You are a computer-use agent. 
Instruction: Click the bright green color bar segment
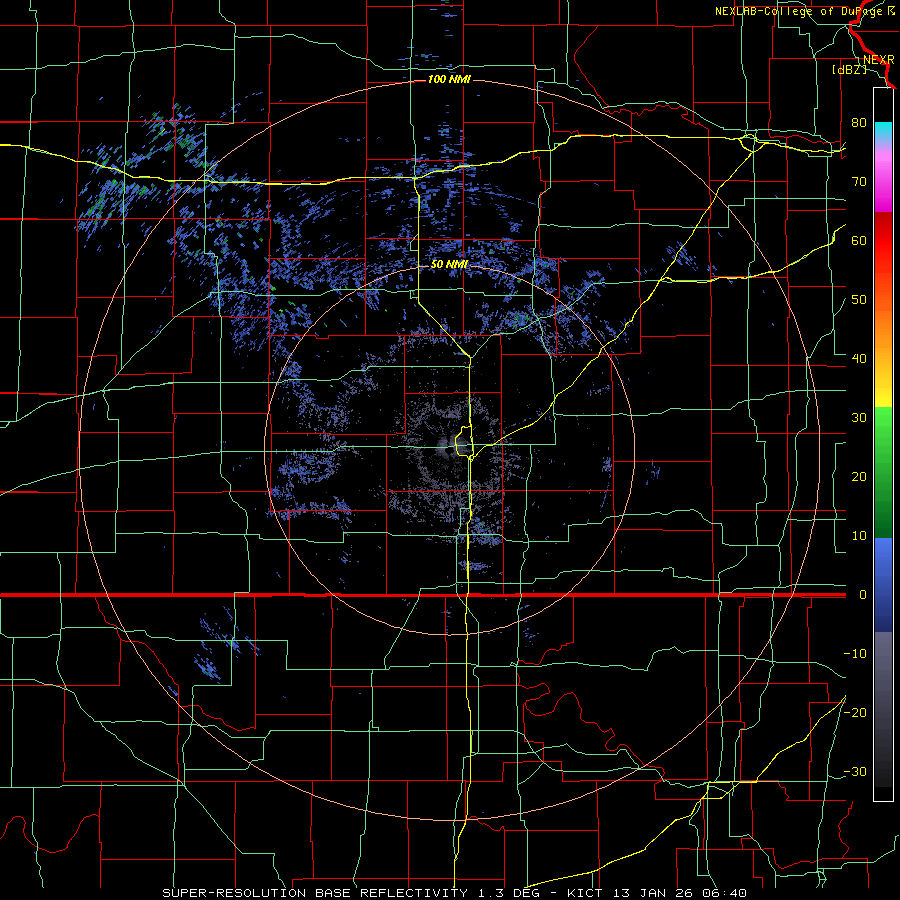coord(883,430)
